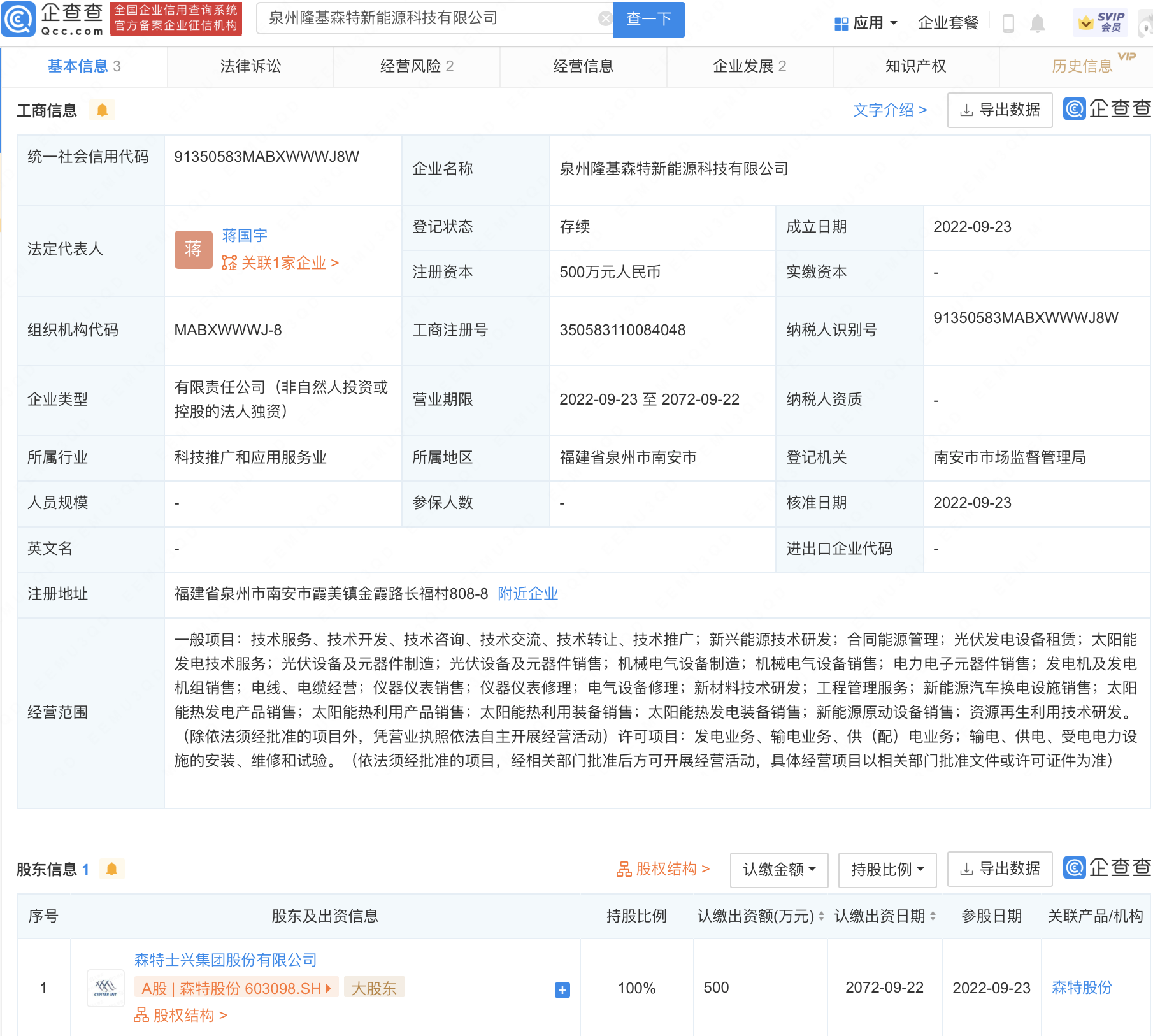
Task: Open the 文字介绍 link
Action: click(889, 110)
